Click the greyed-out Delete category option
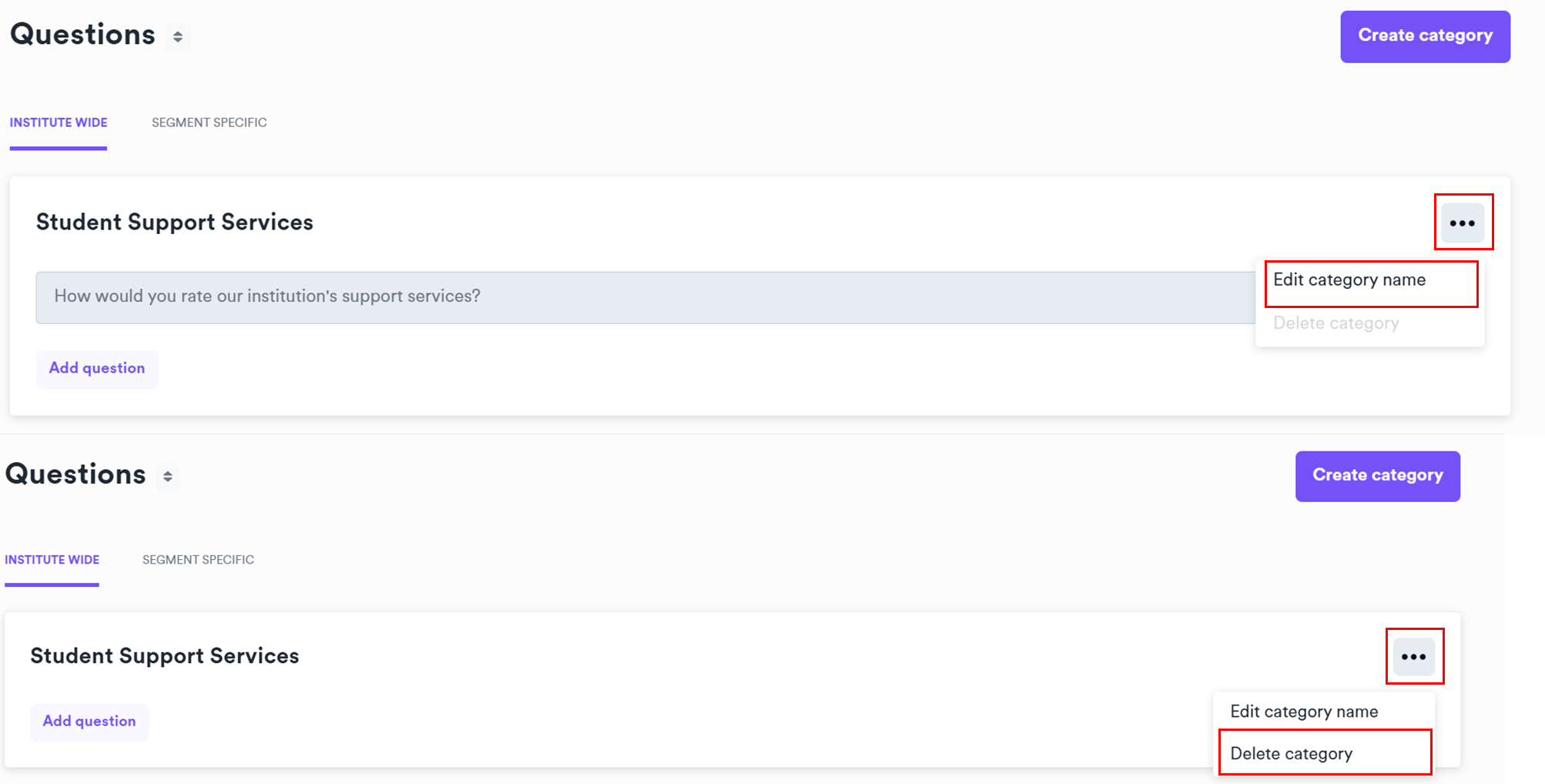Image resolution: width=1545 pixels, height=784 pixels. click(x=1336, y=323)
